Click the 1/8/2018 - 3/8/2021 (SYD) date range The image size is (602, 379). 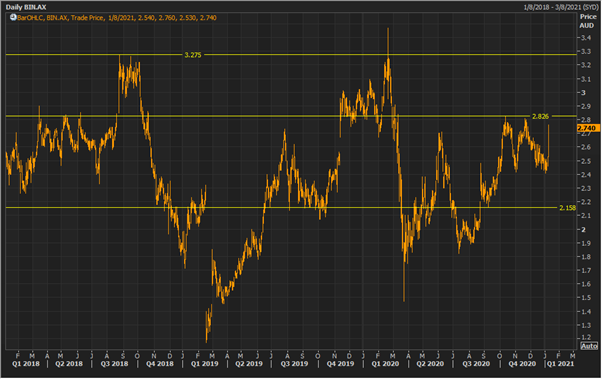[x=560, y=7]
